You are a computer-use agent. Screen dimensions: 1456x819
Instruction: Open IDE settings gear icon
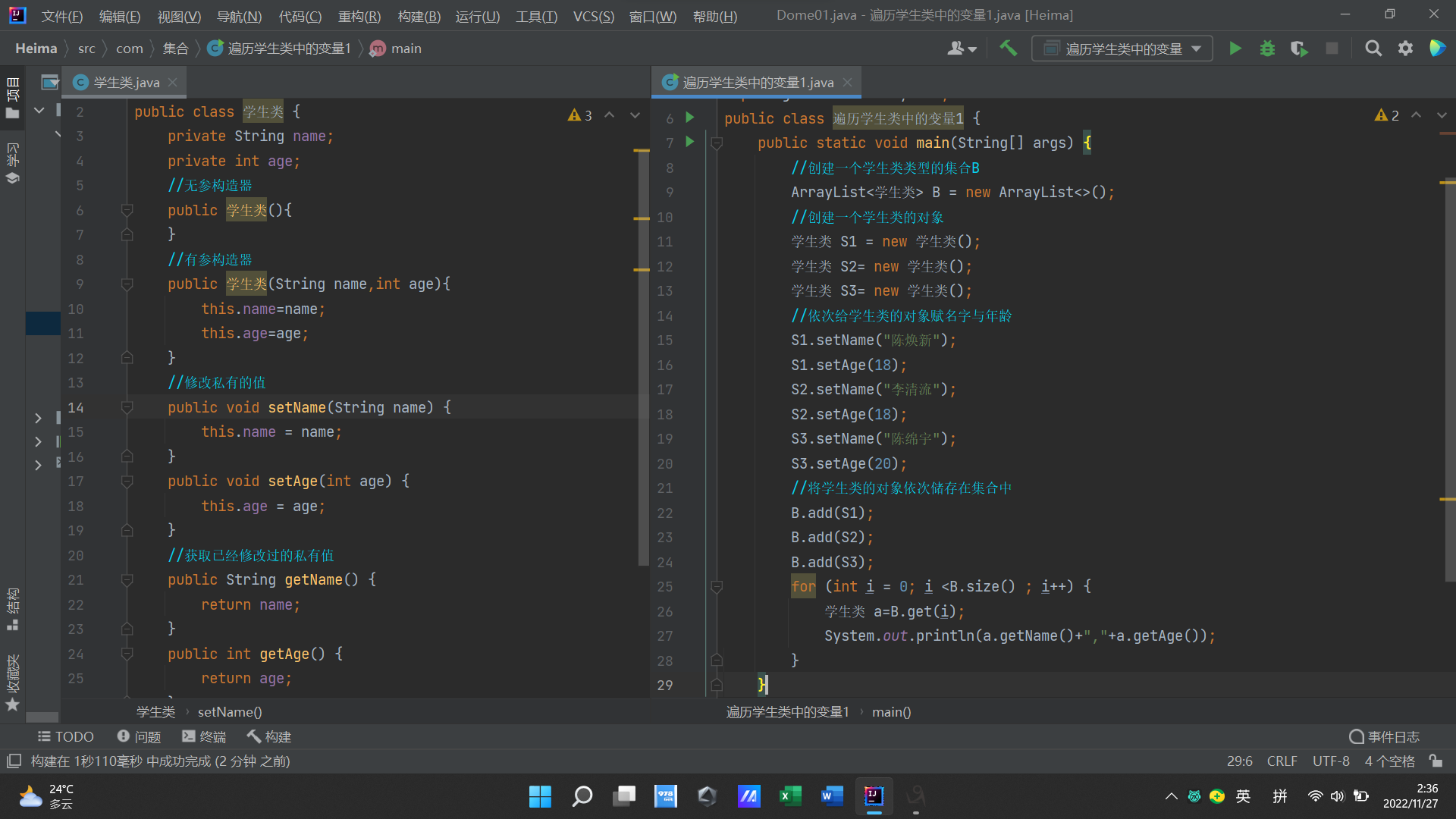pos(1405,49)
